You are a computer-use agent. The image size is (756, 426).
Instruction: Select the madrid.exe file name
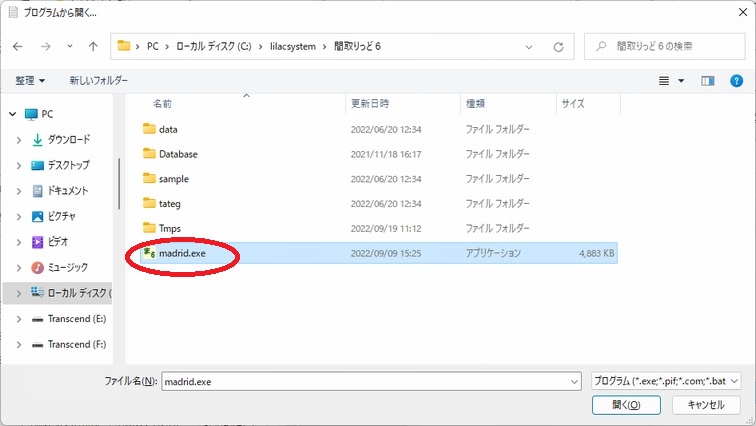point(182,253)
